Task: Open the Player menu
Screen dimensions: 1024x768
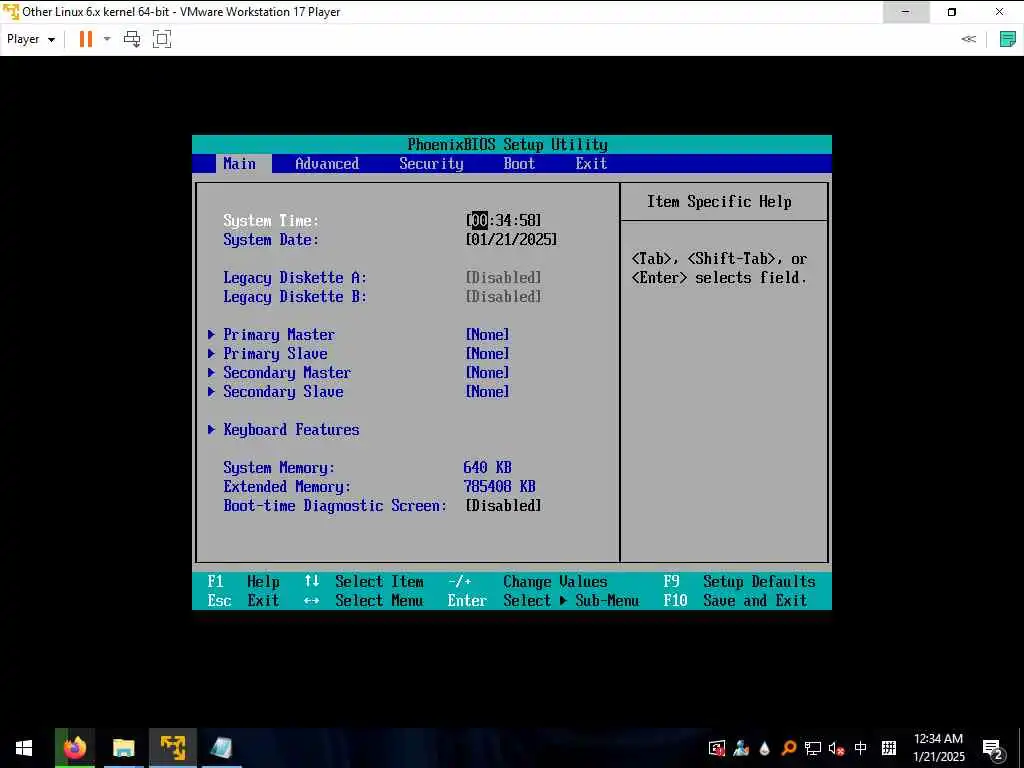Action: click(31, 39)
